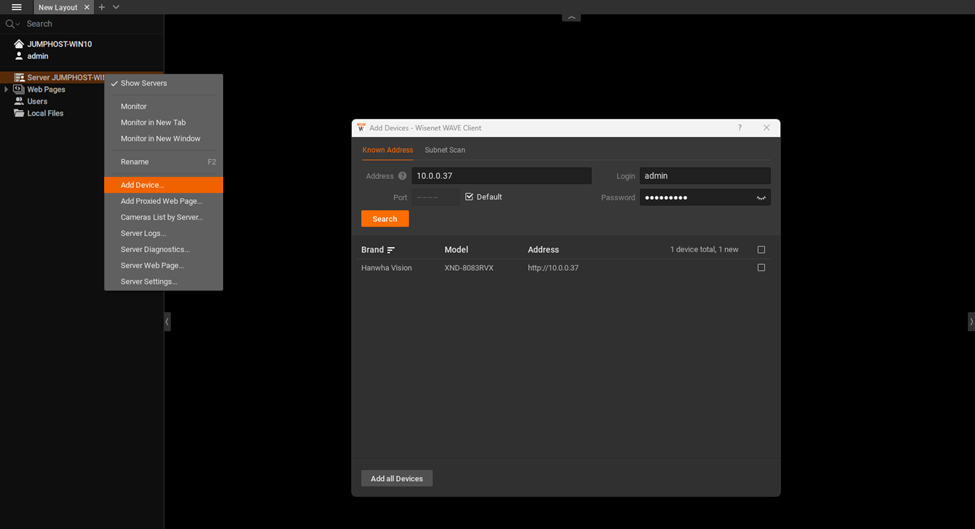Viewport: 975px width, 529px height.
Task: Open Server Diagnostics... entry
Action: point(164,249)
